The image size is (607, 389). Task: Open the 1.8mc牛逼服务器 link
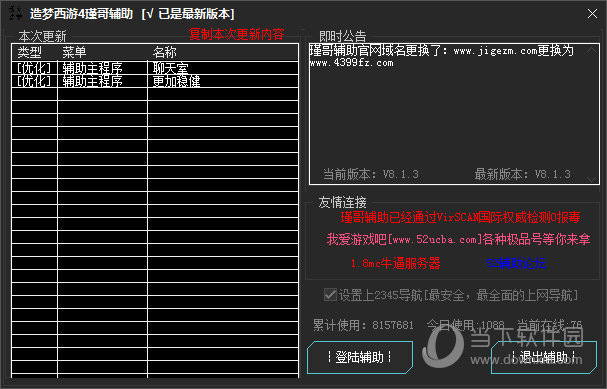395,263
